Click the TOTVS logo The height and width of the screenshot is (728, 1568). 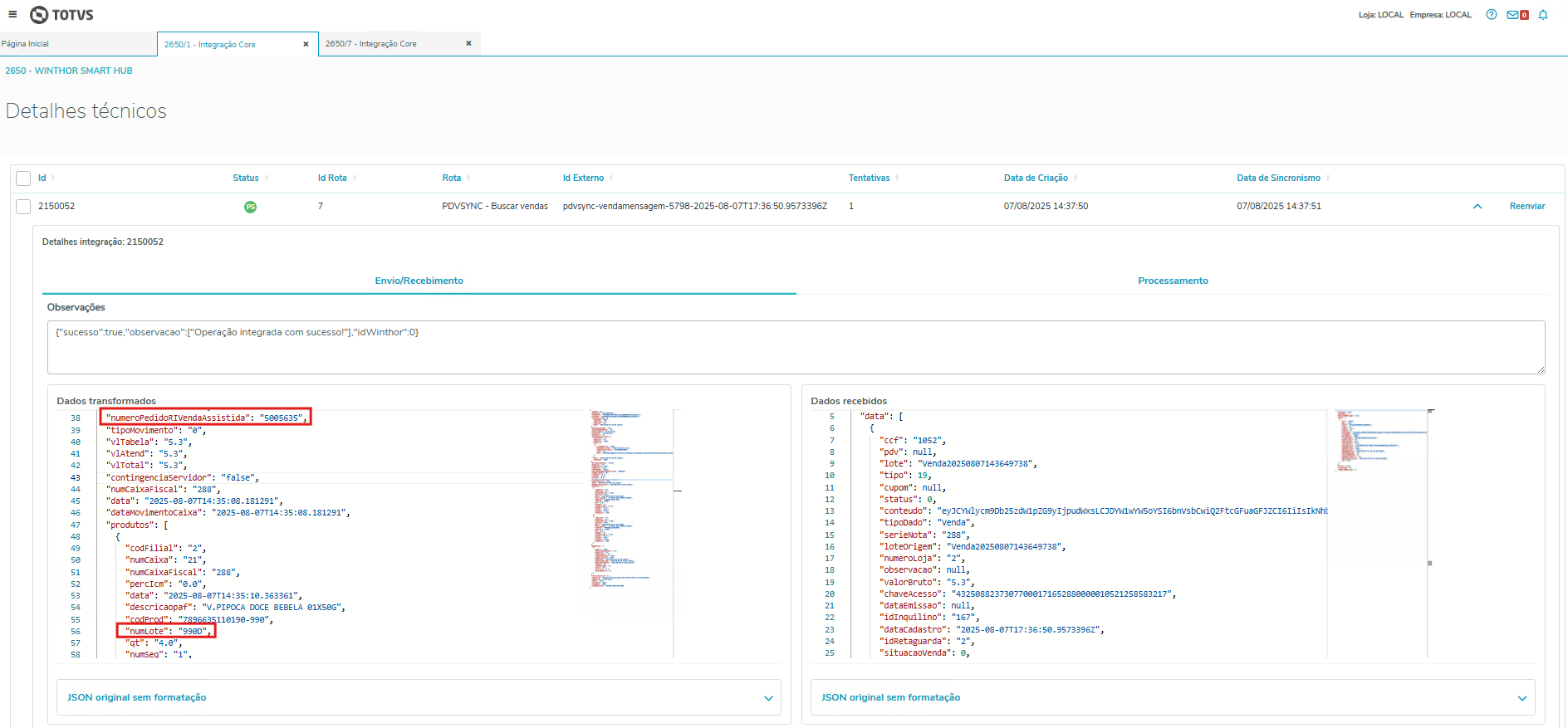[x=61, y=15]
